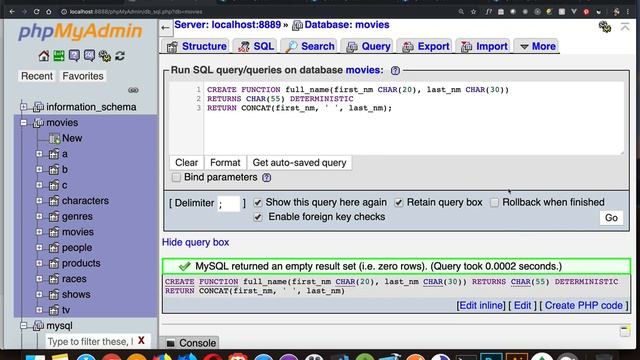Switch to the SQL tab
Image resolution: width=640 pixels, height=360 pixels.
point(256,46)
